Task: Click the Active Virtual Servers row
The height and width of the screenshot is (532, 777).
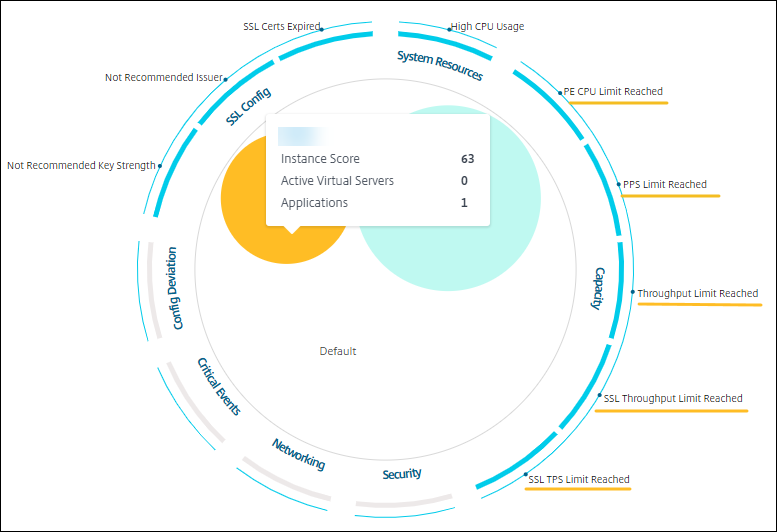Action: pos(377,181)
